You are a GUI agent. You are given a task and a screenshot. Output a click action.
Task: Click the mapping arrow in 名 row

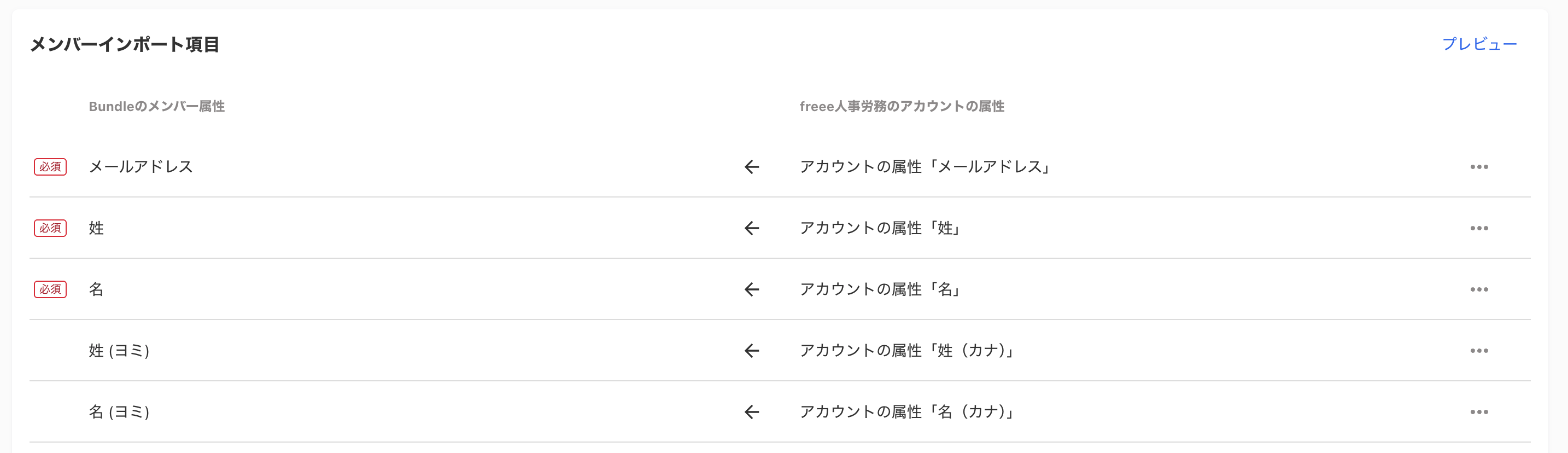coord(752,289)
